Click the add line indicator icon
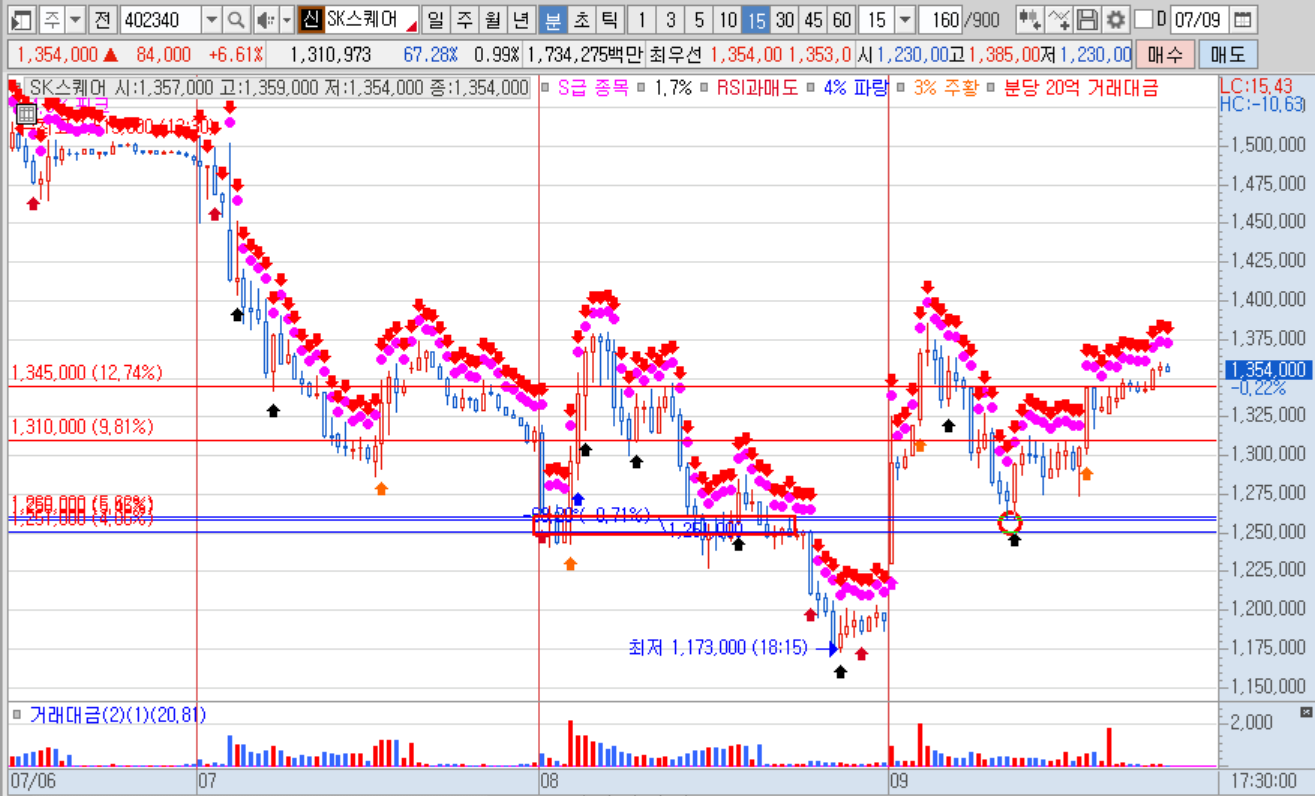This screenshot has width=1315, height=796. 1059,19
